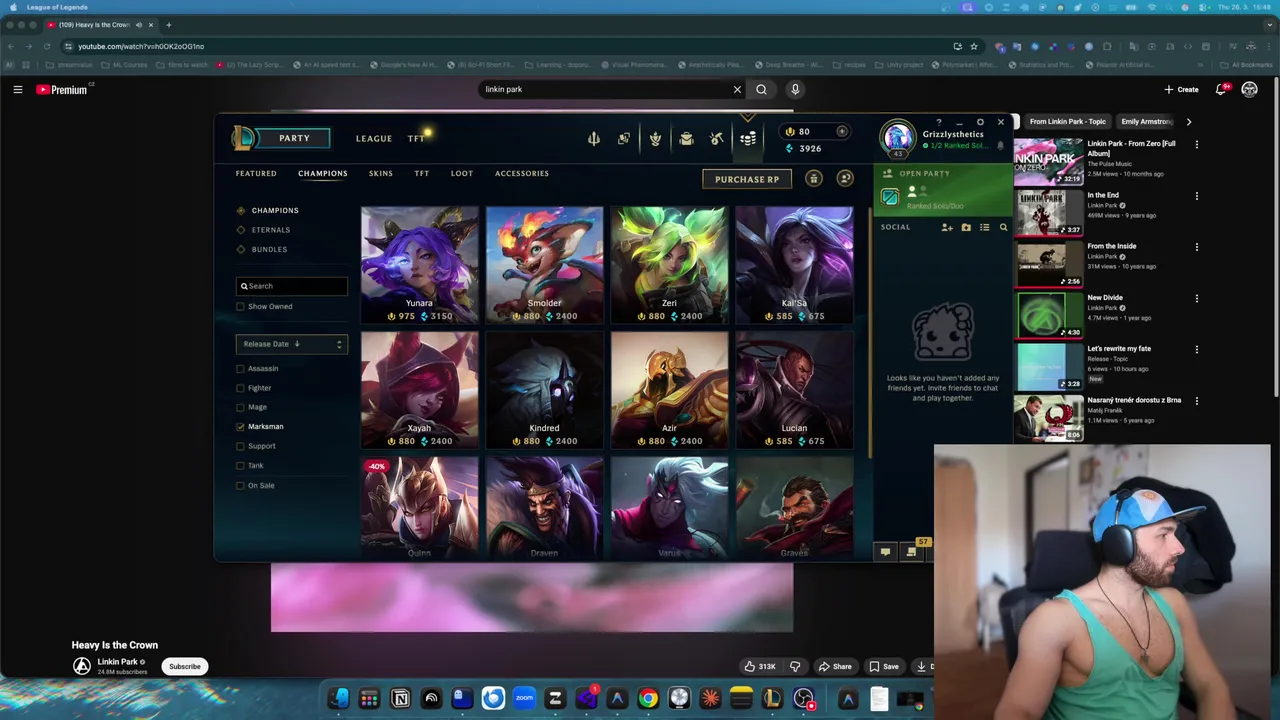Click the summoner profile avatar
This screenshot has height=720, width=1280.
(897, 138)
